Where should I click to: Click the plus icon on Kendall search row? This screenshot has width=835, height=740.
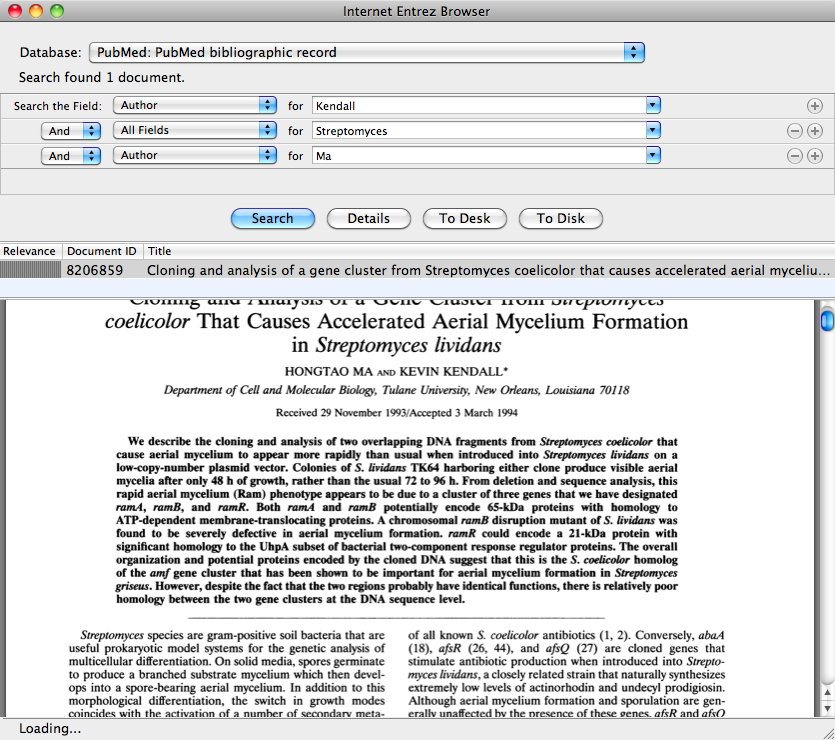(814, 105)
